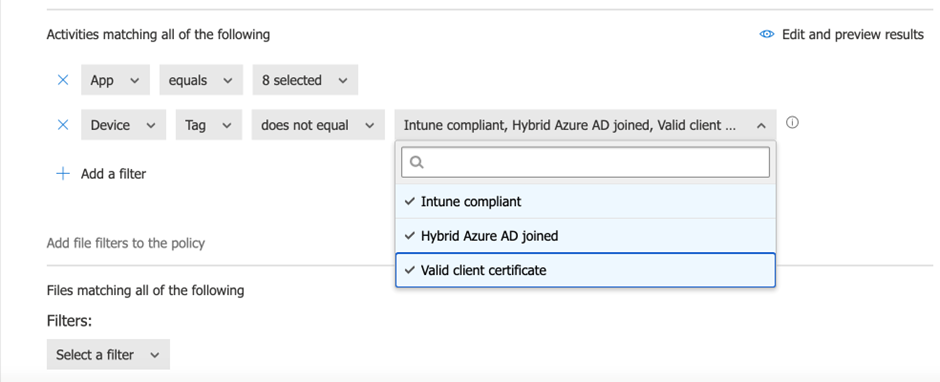Click the search magnifier icon in dropdown
The width and height of the screenshot is (940, 382).
(x=417, y=163)
